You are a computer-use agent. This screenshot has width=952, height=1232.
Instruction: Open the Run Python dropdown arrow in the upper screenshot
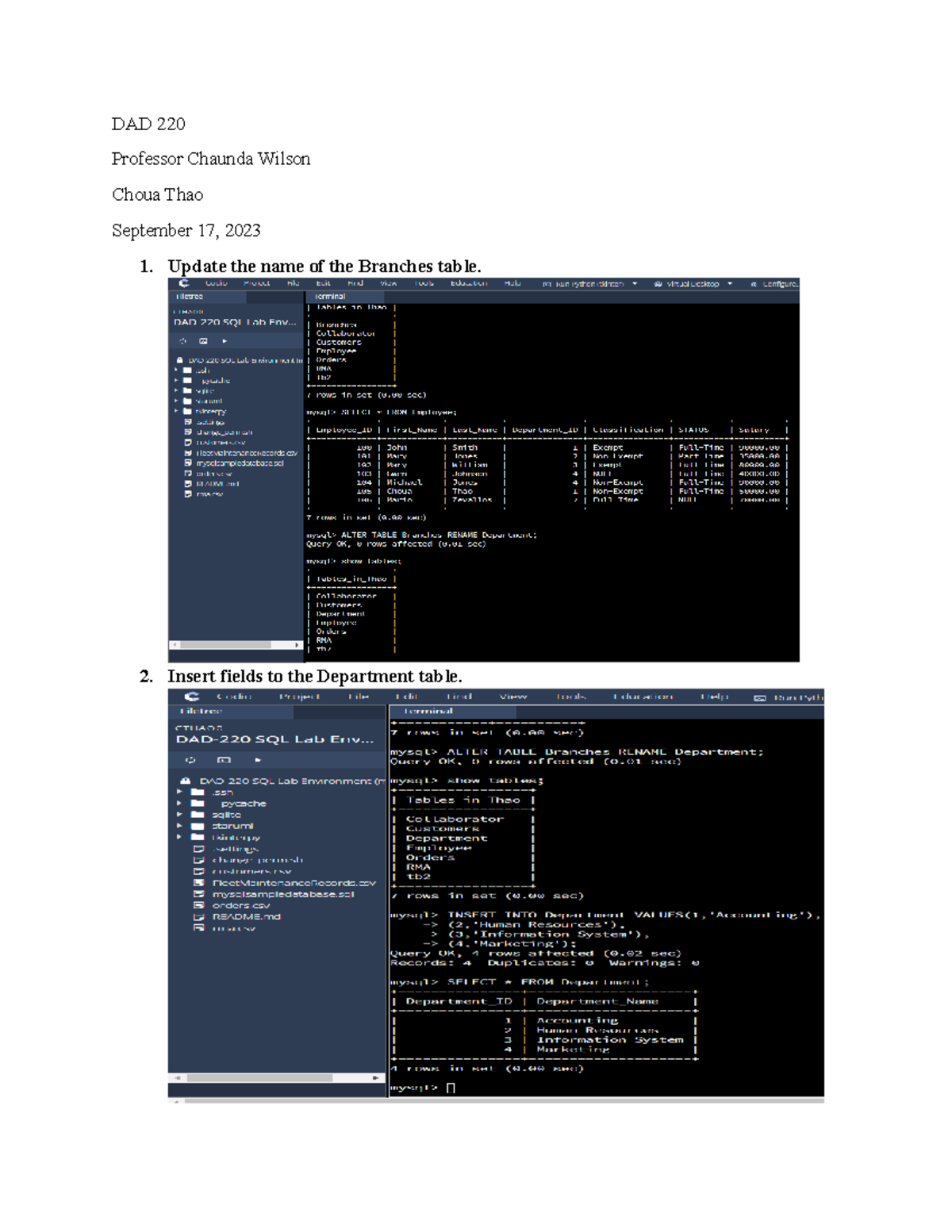[x=635, y=284]
